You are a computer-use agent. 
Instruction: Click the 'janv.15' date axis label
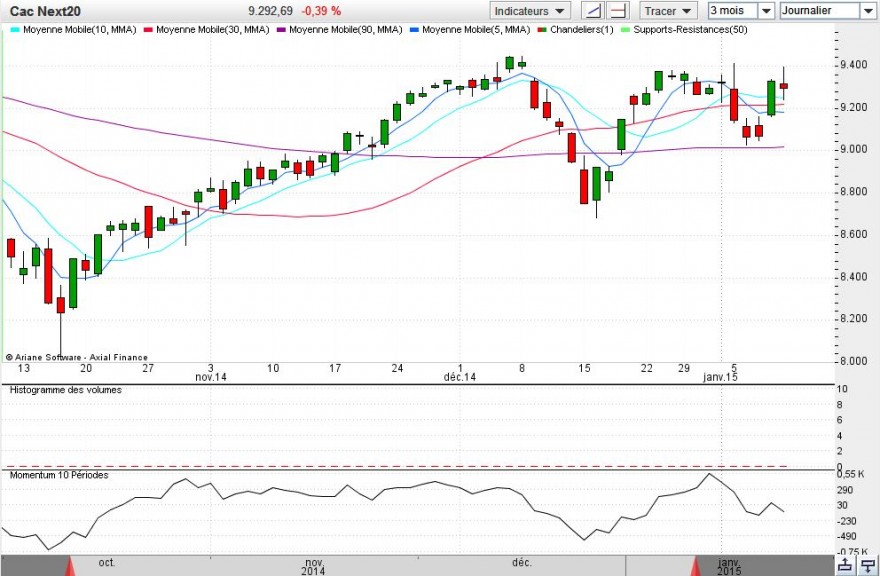(x=721, y=378)
